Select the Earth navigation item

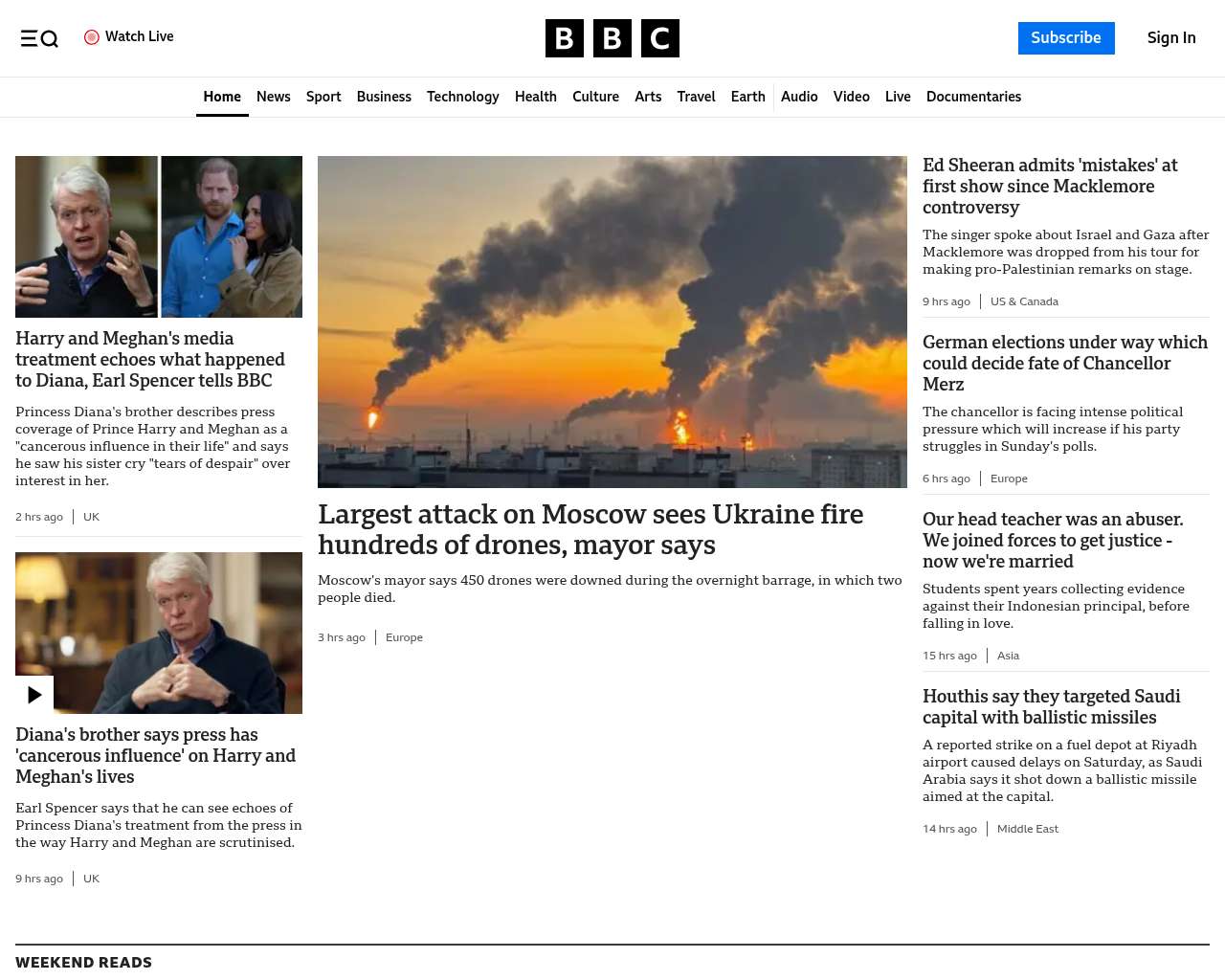(x=748, y=97)
